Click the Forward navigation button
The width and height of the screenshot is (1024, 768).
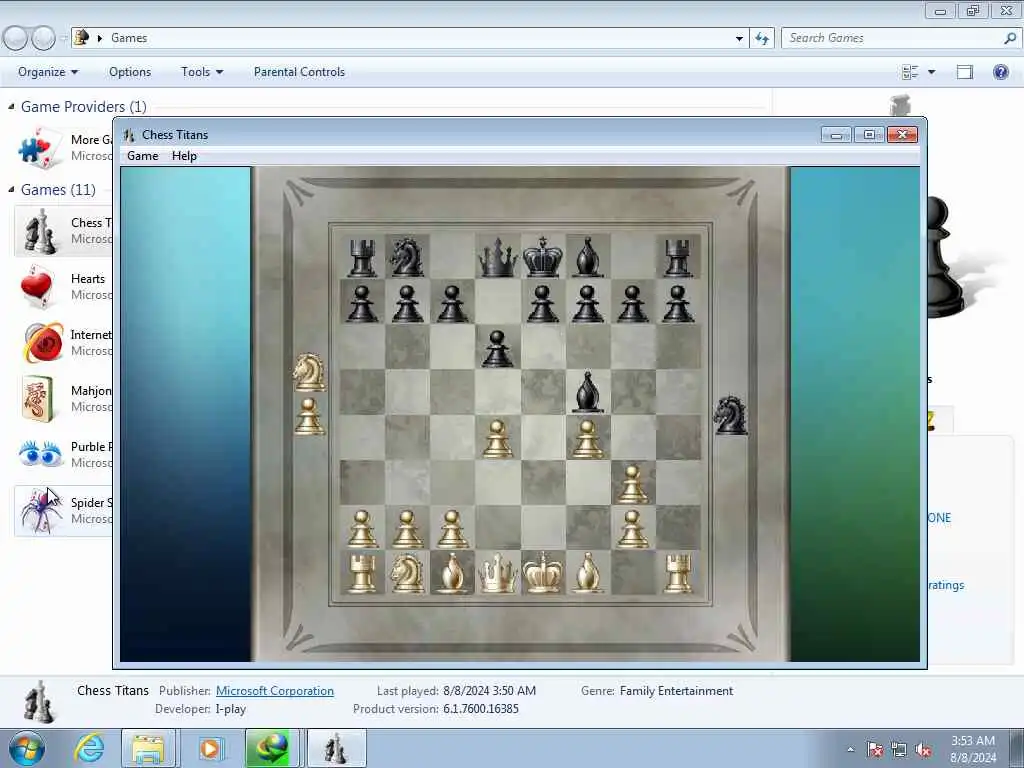coord(43,39)
